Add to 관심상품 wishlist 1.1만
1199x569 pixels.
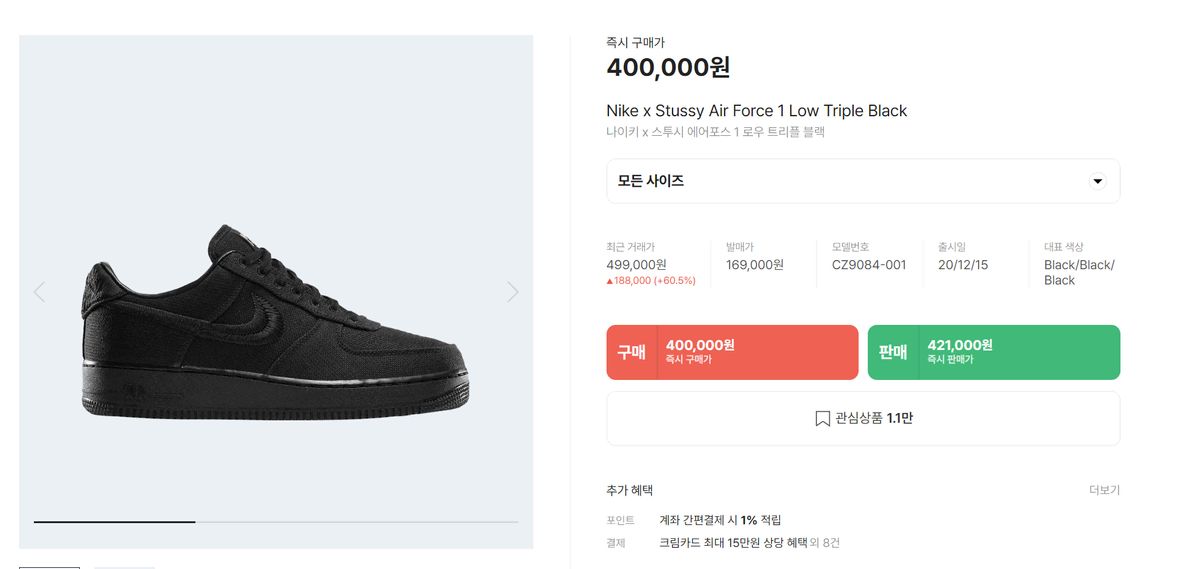[863, 418]
